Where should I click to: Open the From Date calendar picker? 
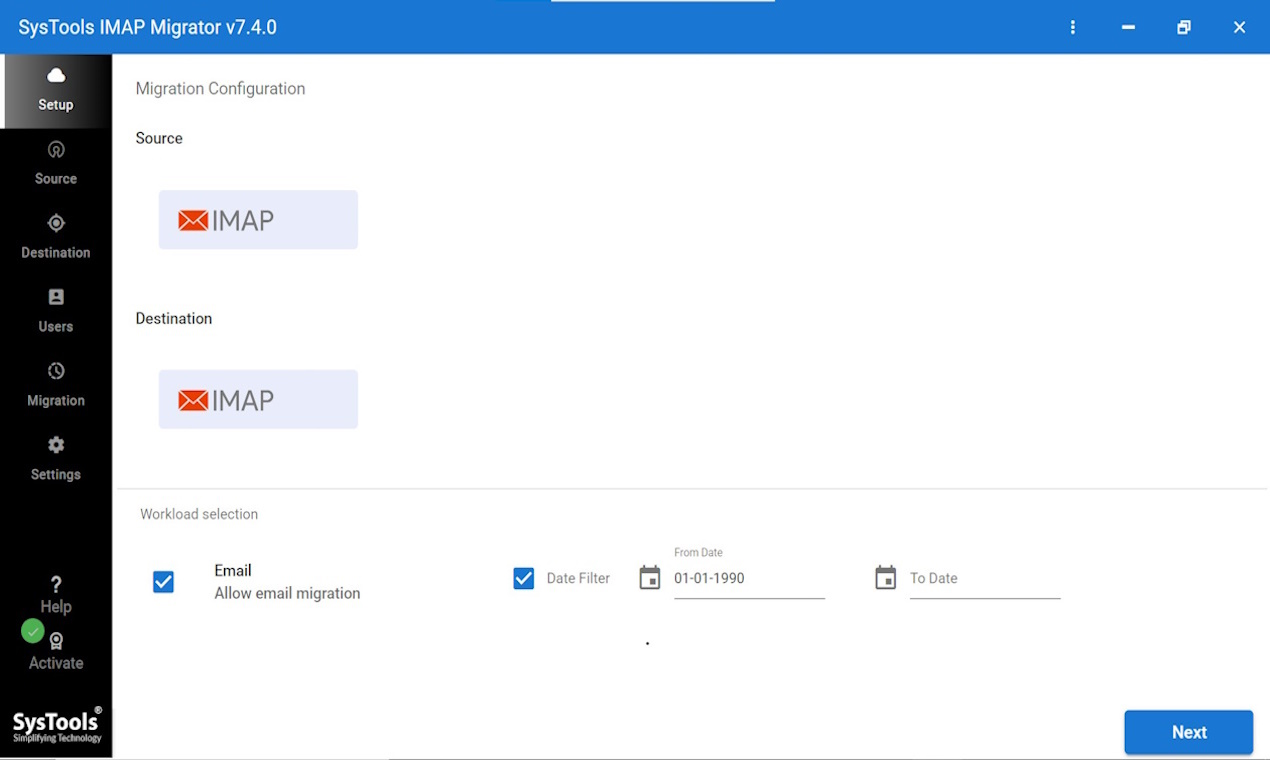[x=650, y=577]
